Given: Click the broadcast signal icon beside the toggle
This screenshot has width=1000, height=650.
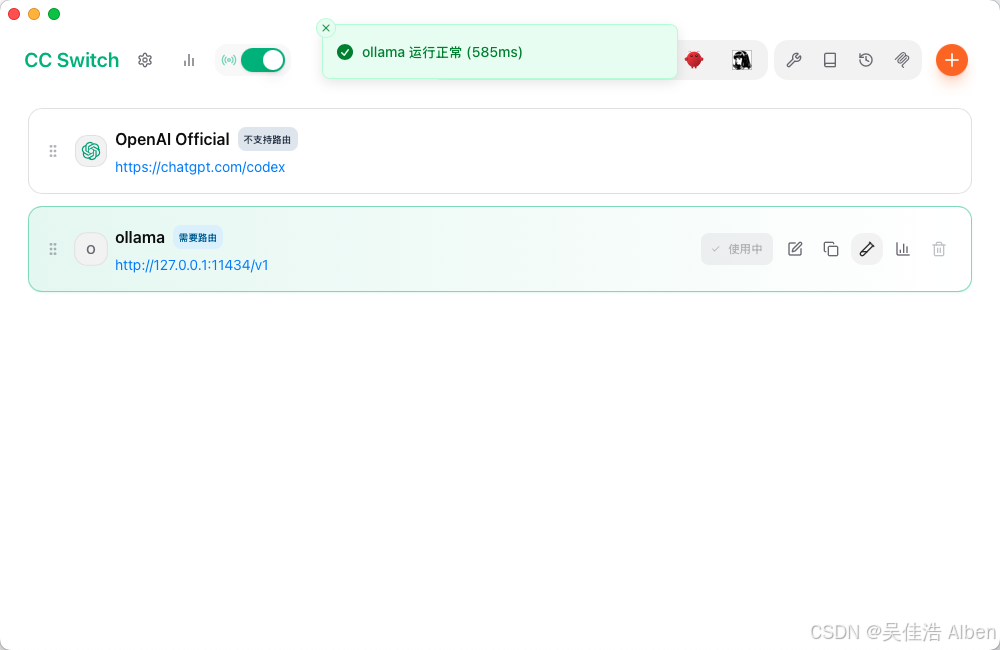Looking at the screenshot, I should click(x=229, y=60).
